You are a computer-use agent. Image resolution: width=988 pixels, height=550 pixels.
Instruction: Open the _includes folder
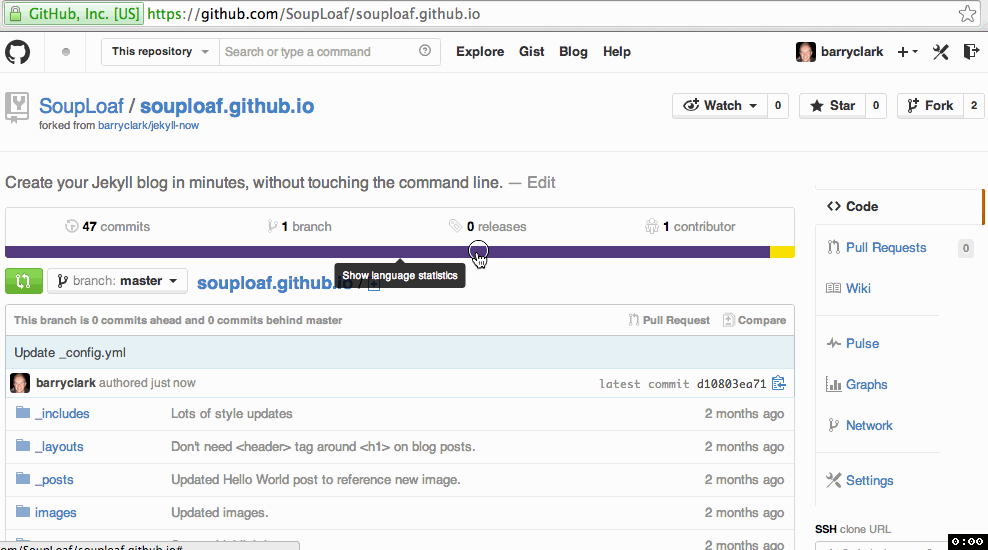(62, 413)
